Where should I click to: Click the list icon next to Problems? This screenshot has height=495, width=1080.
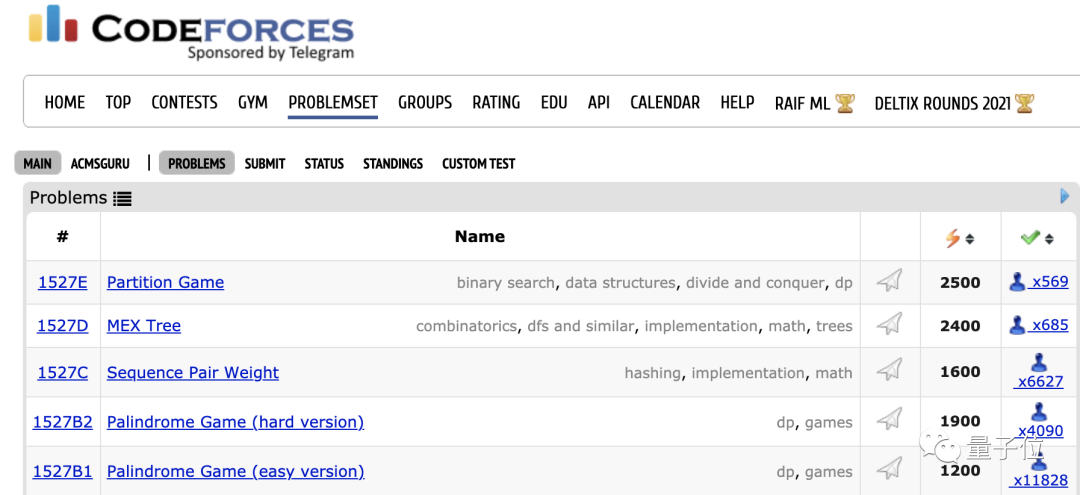click(x=122, y=198)
